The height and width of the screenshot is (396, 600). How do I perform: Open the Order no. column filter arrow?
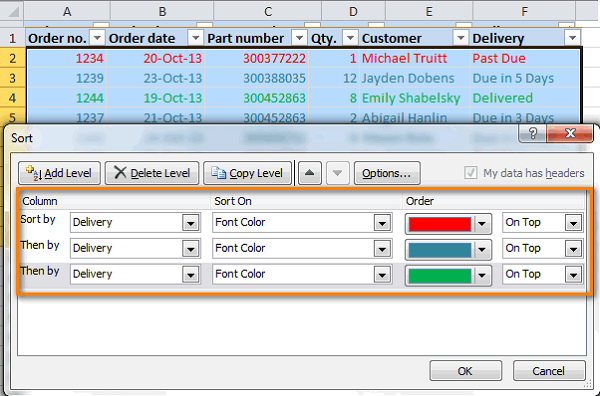[97, 38]
